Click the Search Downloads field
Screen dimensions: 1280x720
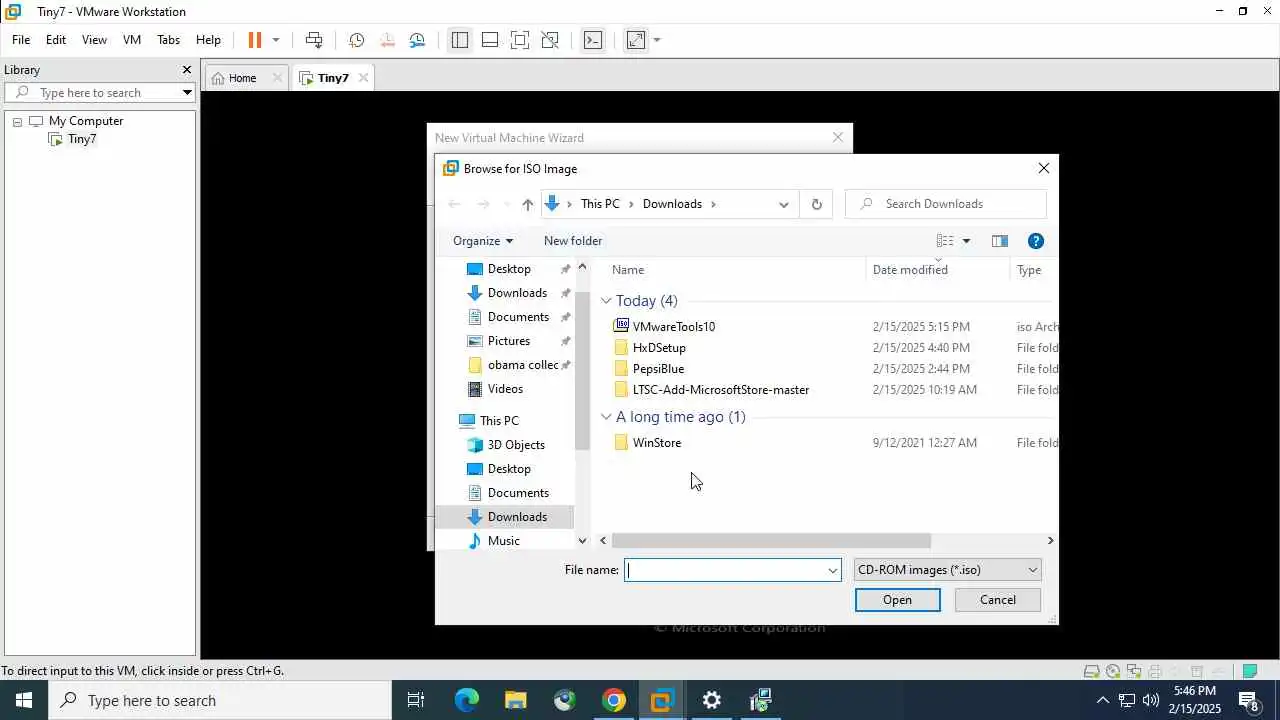click(x=946, y=204)
